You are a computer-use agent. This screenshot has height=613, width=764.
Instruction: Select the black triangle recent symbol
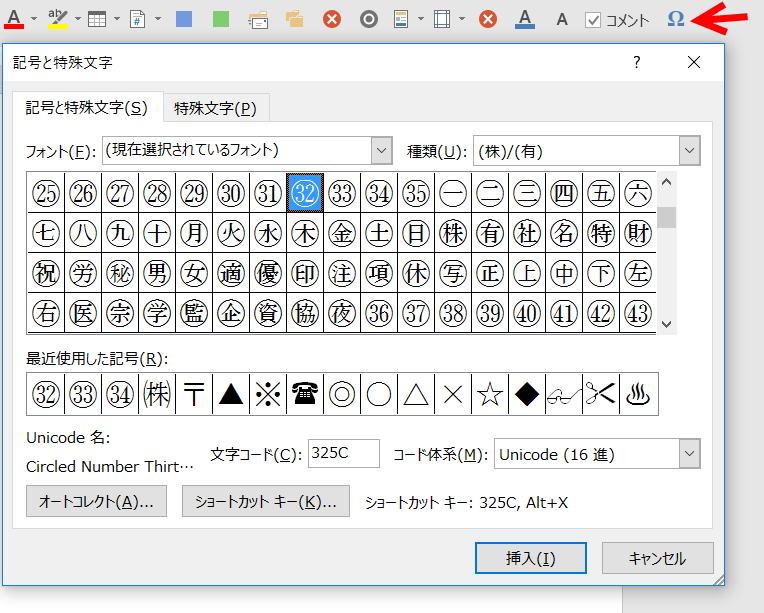pyautogui.click(x=231, y=394)
